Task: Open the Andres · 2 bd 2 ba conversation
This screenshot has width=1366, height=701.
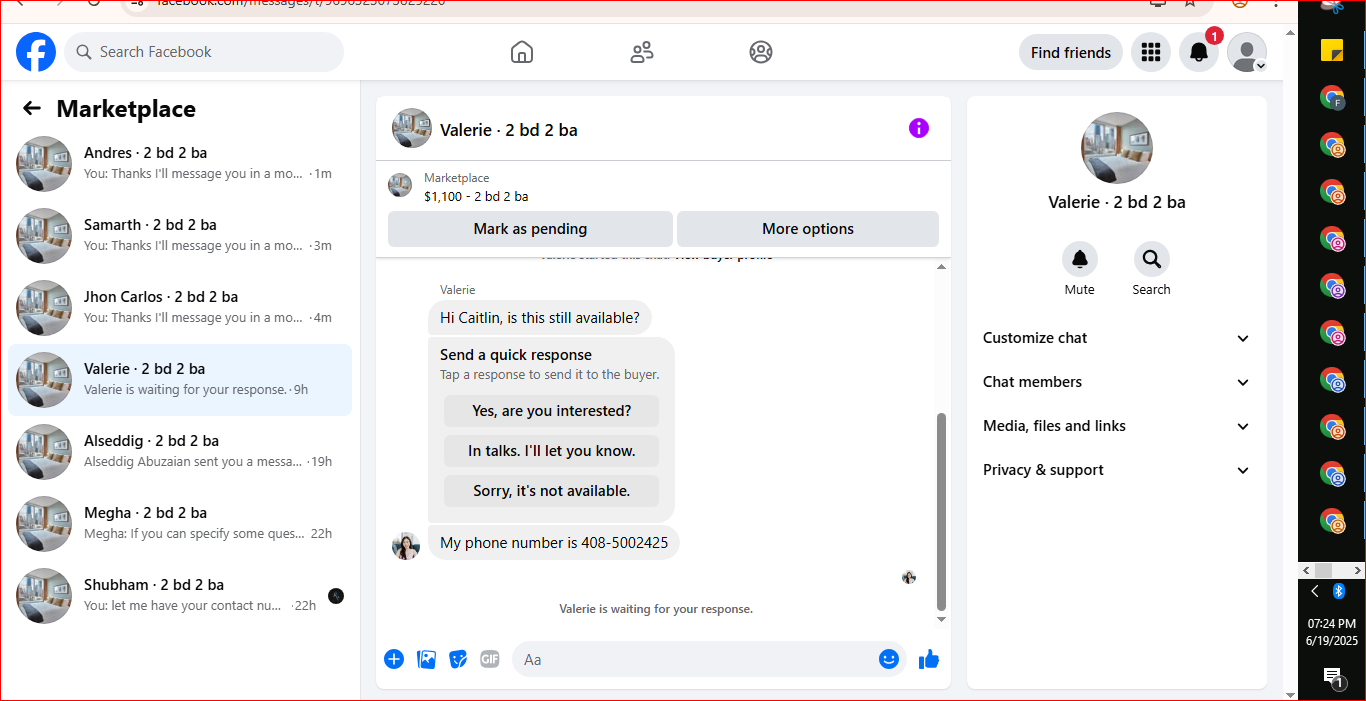Action: pos(180,164)
